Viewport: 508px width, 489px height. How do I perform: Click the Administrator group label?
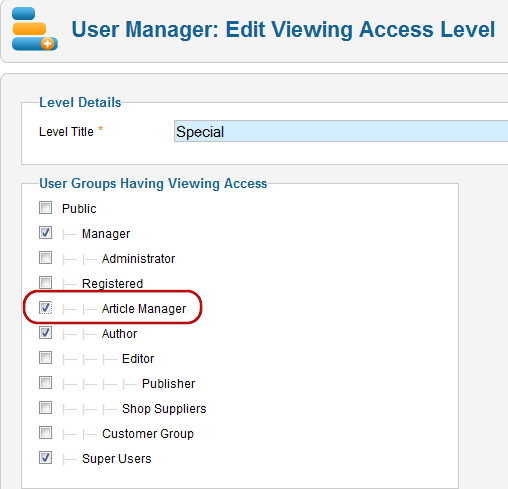(138, 259)
